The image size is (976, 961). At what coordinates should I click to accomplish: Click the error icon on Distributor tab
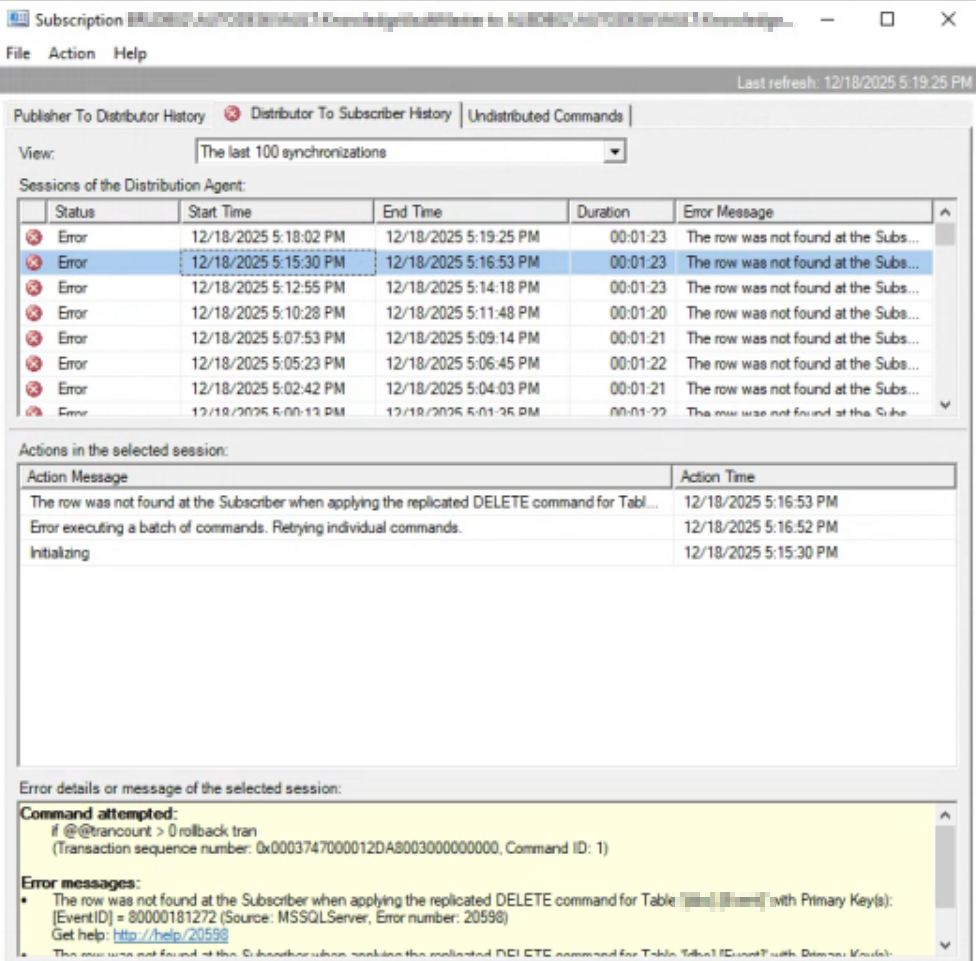pos(232,114)
